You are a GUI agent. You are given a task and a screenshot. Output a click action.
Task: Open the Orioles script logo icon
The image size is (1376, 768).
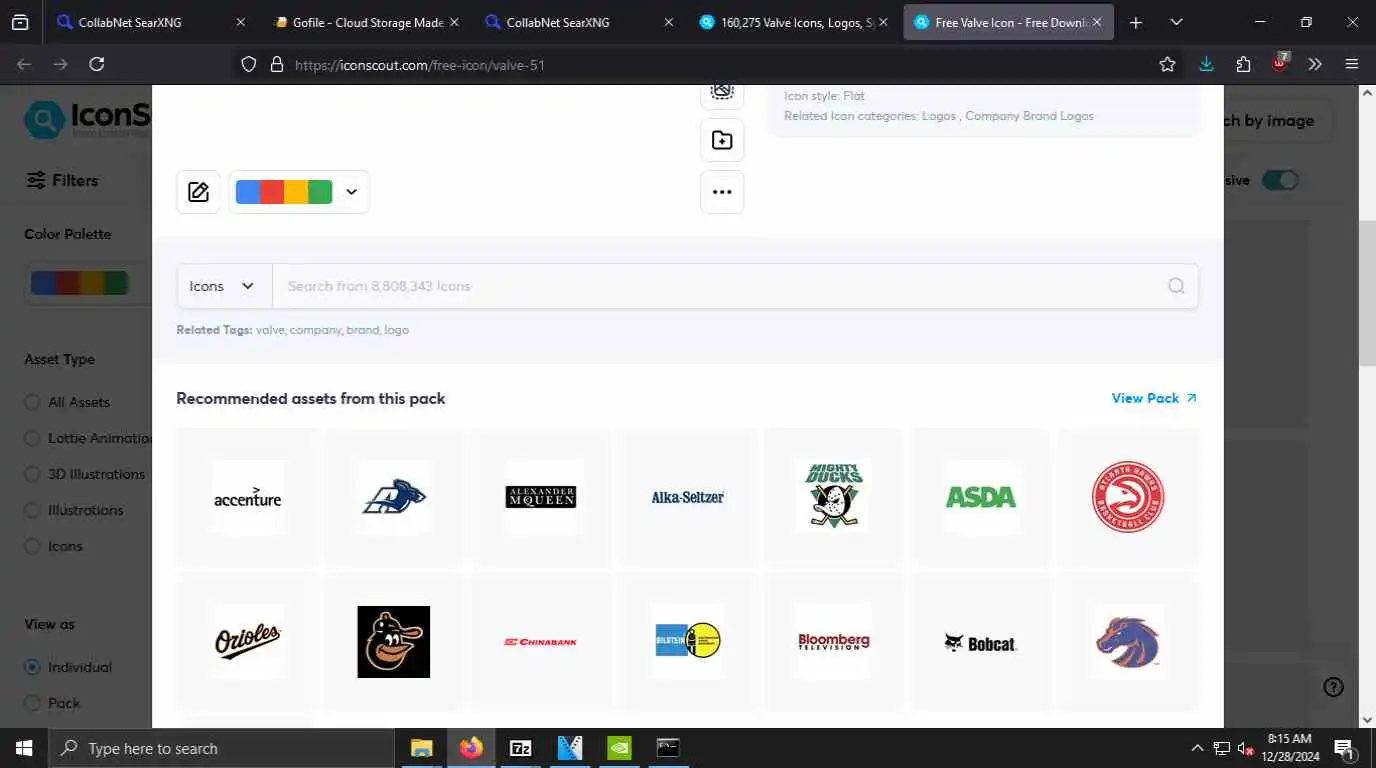(247, 642)
